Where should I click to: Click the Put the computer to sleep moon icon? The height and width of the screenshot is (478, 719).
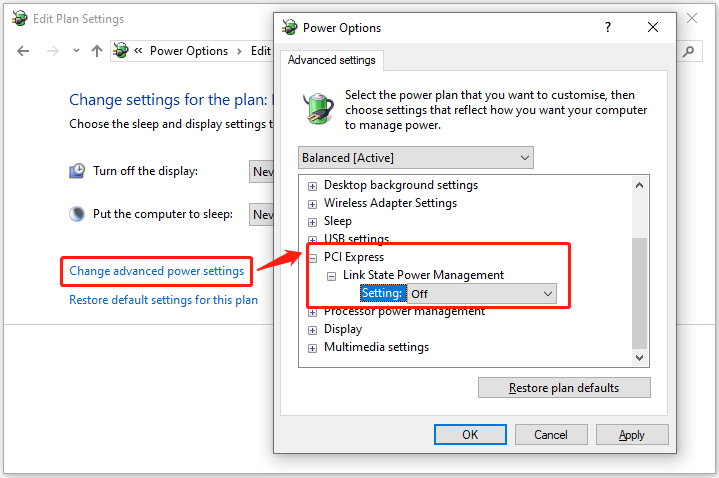pos(77,214)
